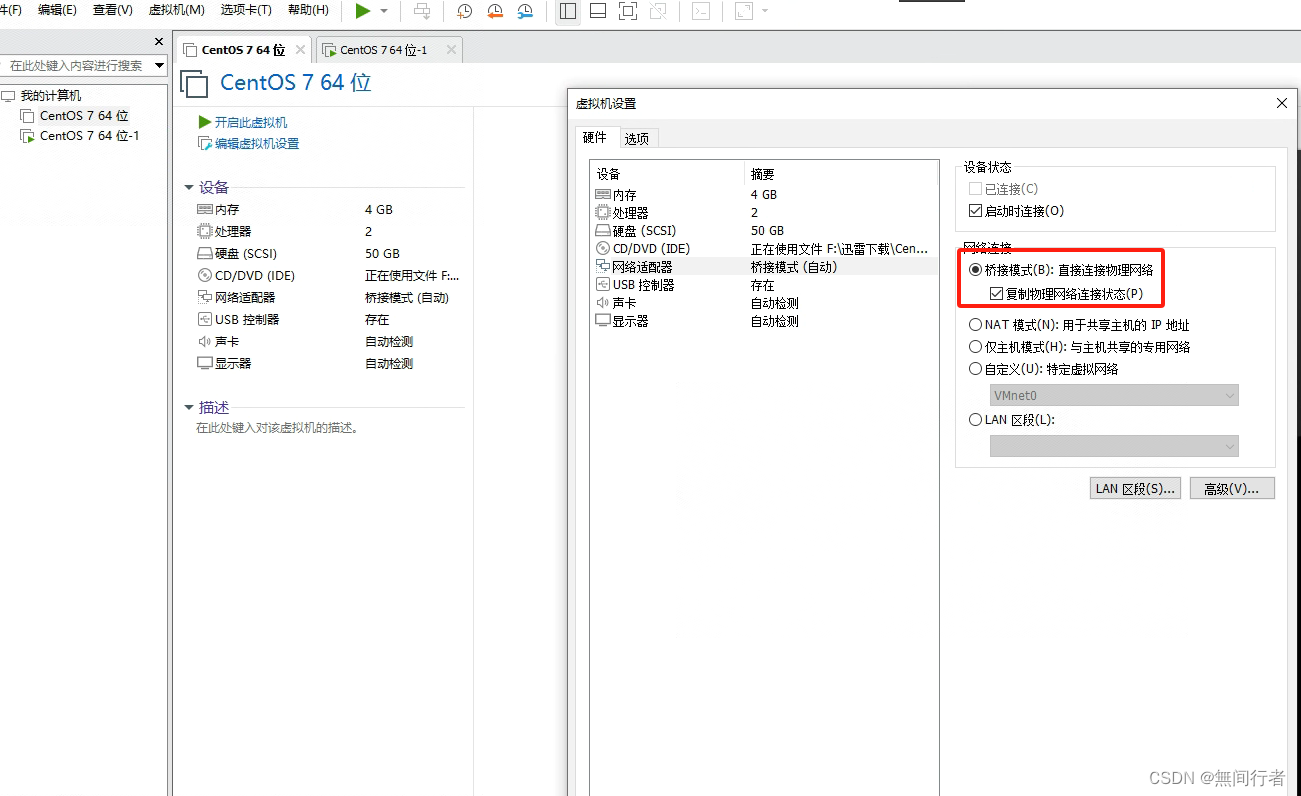Click the library search input field
The image size is (1301, 796).
click(76, 65)
